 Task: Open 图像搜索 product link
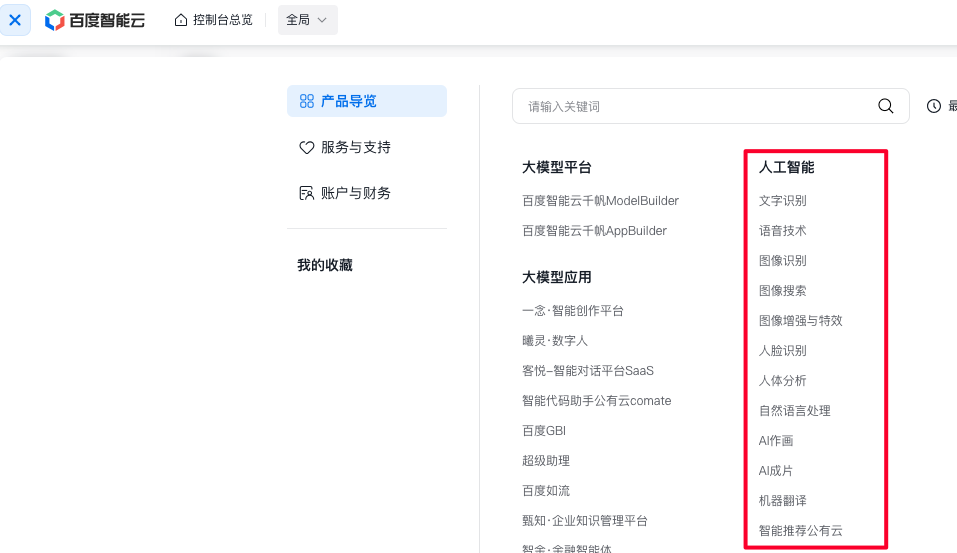click(x=782, y=291)
